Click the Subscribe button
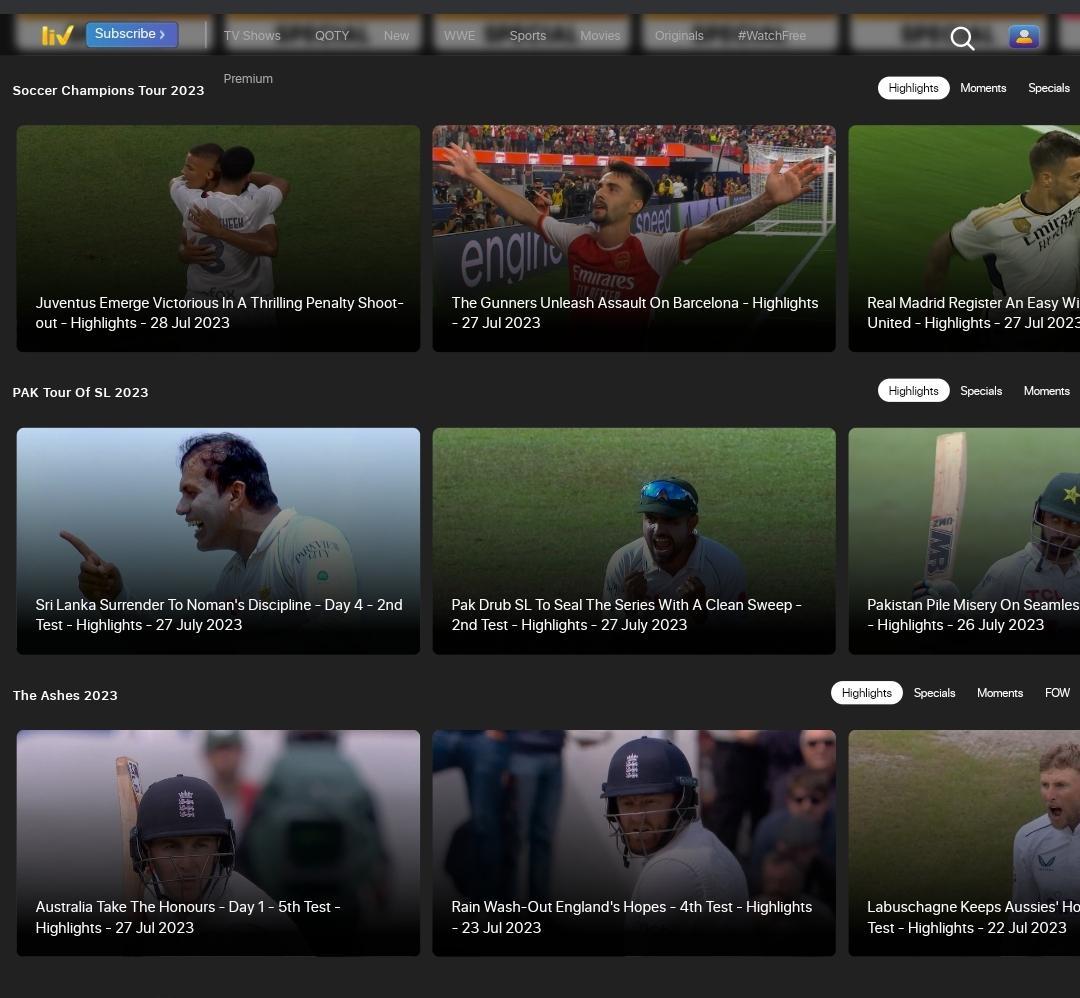This screenshot has width=1080, height=998. coord(132,34)
